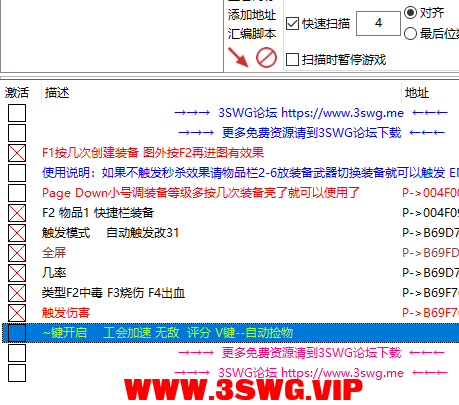
Task: Click the address of the F2 物品1 row
Action: click(430, 213)
